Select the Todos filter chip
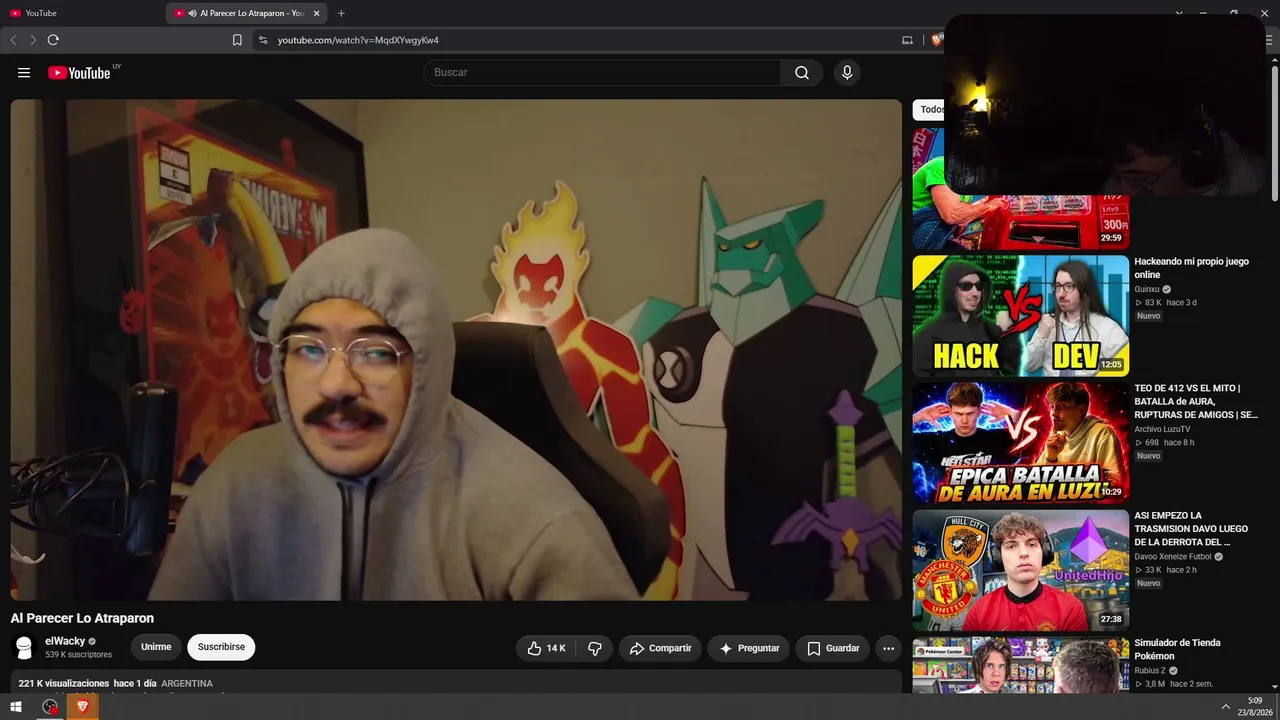The image size is (1280, 720). tap(929, 110)
